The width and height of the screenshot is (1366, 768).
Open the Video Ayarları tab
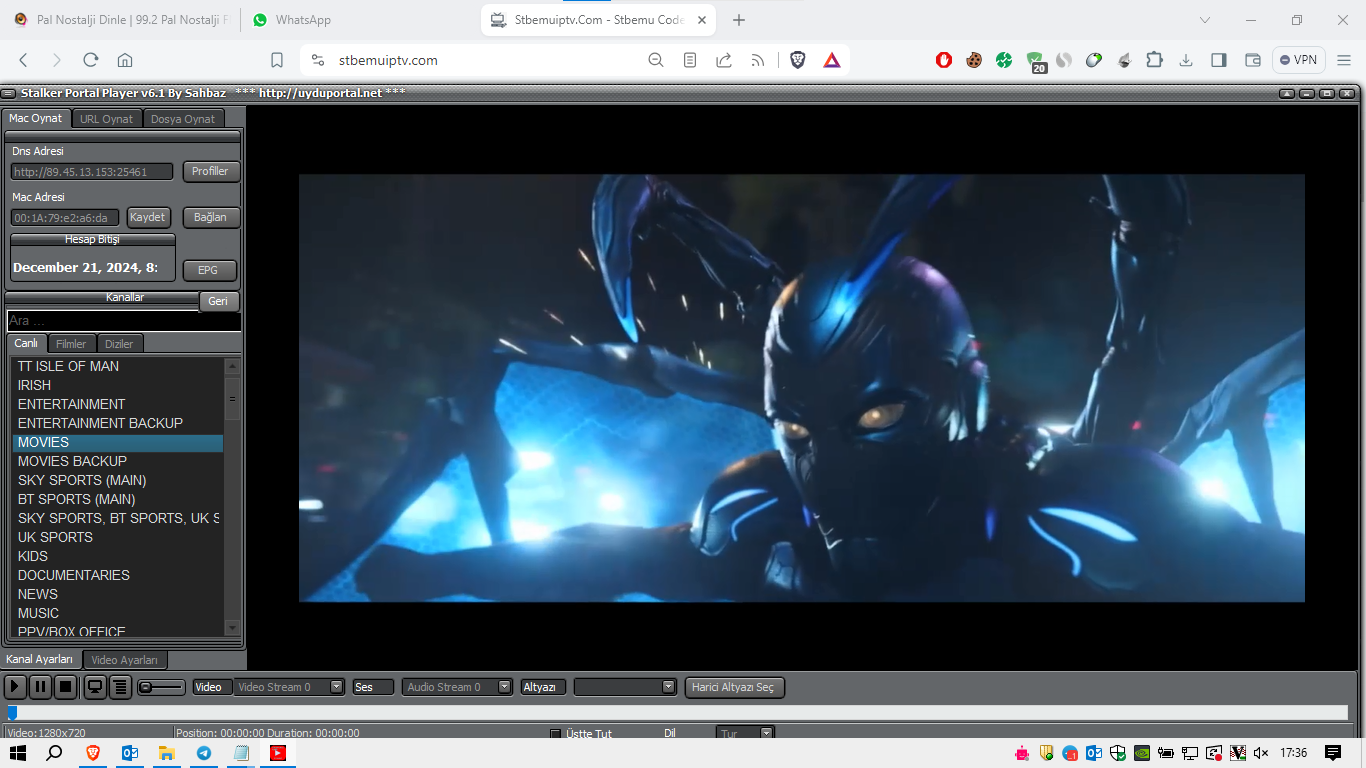tap(125, 660)
